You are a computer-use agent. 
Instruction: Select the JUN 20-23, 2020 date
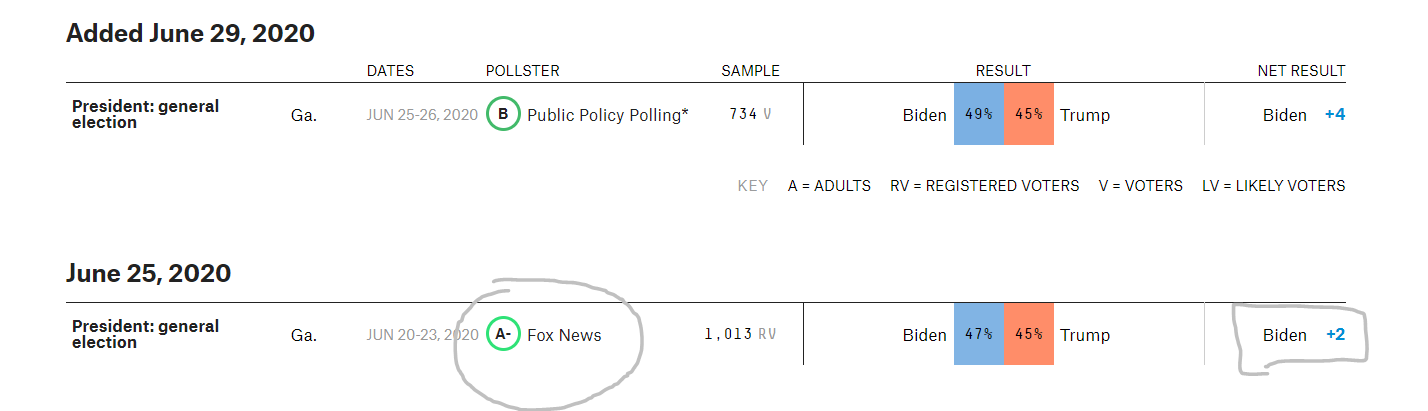click(x=422, y=335)
